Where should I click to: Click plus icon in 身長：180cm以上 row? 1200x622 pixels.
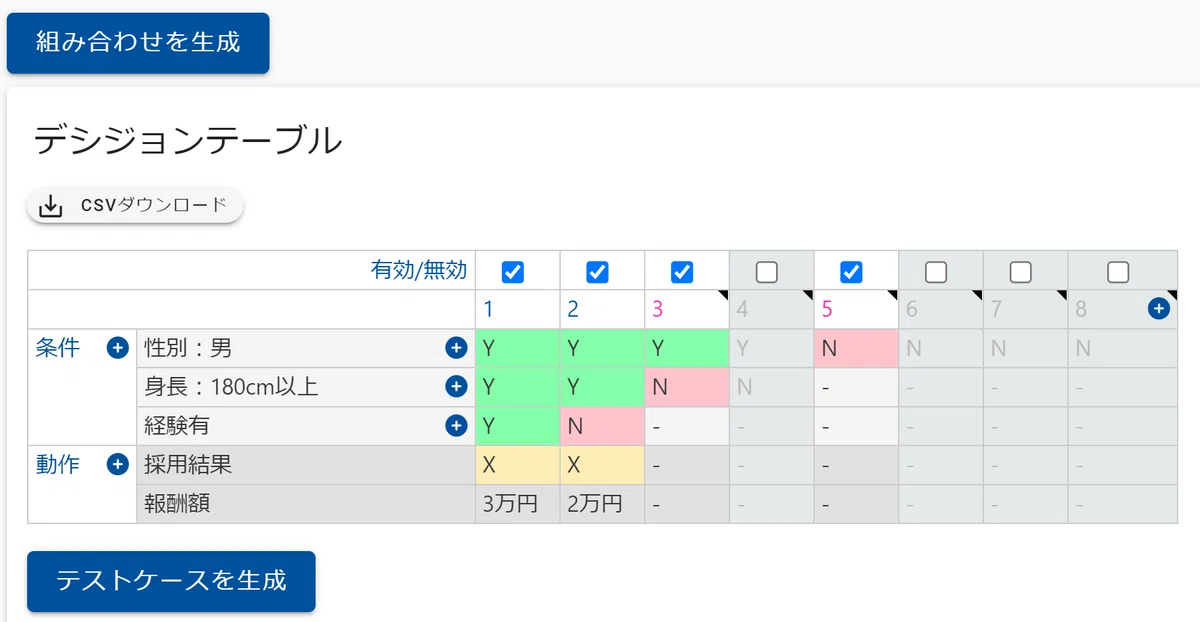(x=456, y=386)
